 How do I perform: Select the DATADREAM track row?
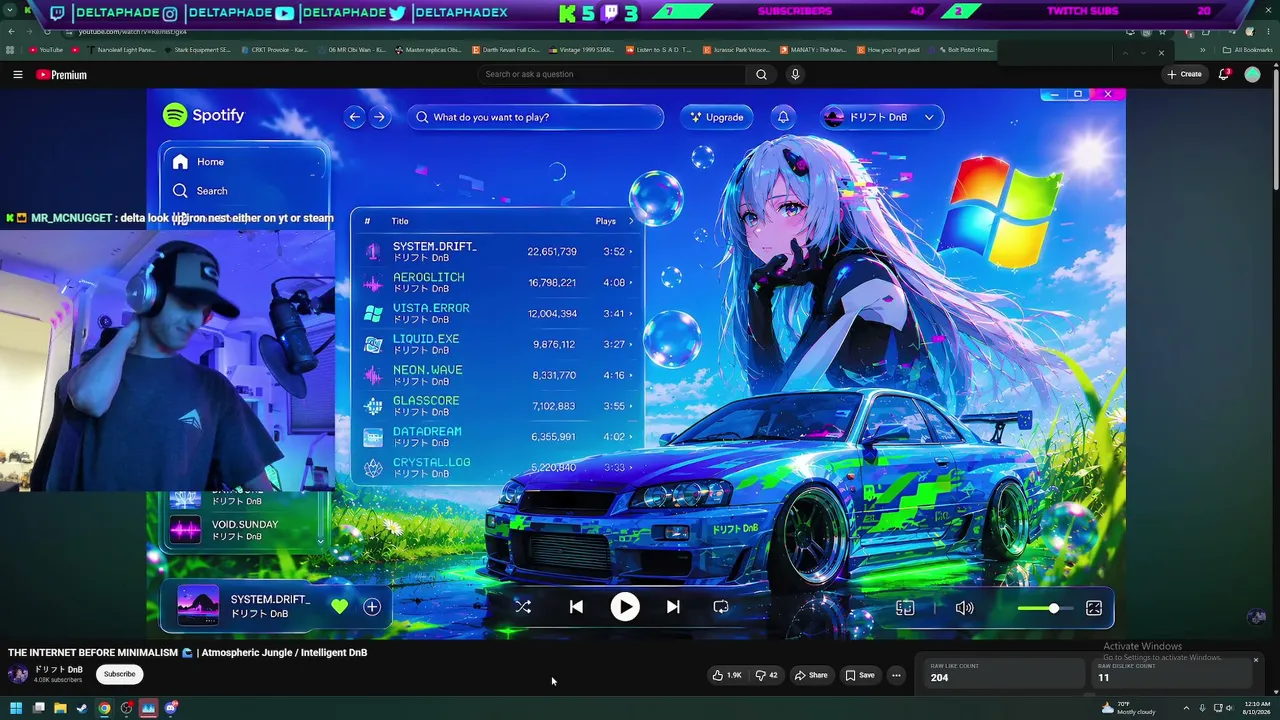click(497, 437)
